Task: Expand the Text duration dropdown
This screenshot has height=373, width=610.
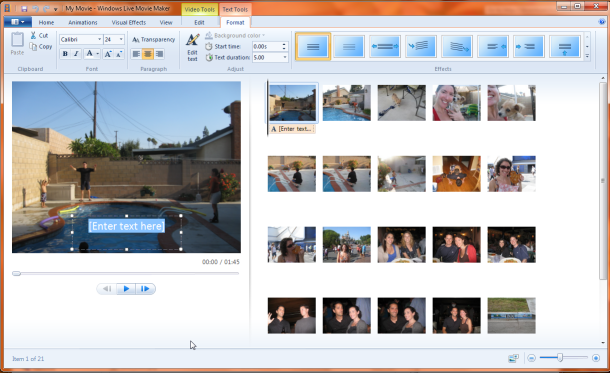Action: 285,57
